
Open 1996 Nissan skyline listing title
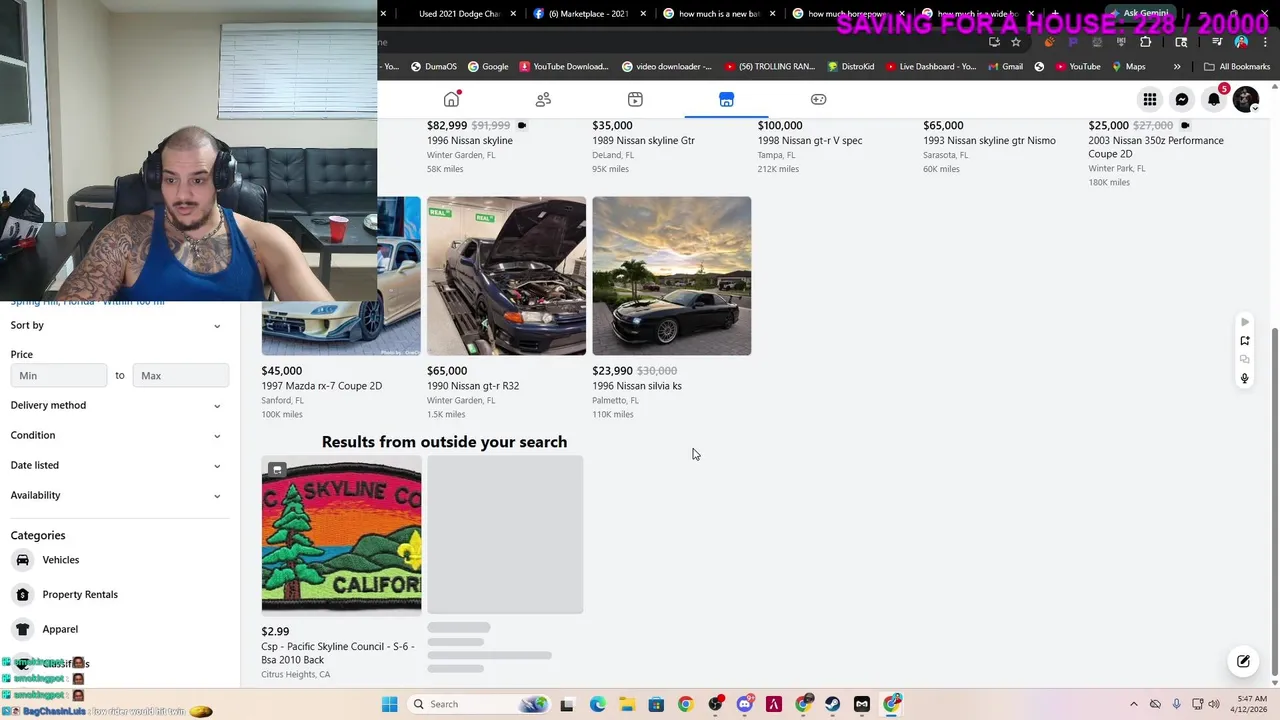point(470,141)
